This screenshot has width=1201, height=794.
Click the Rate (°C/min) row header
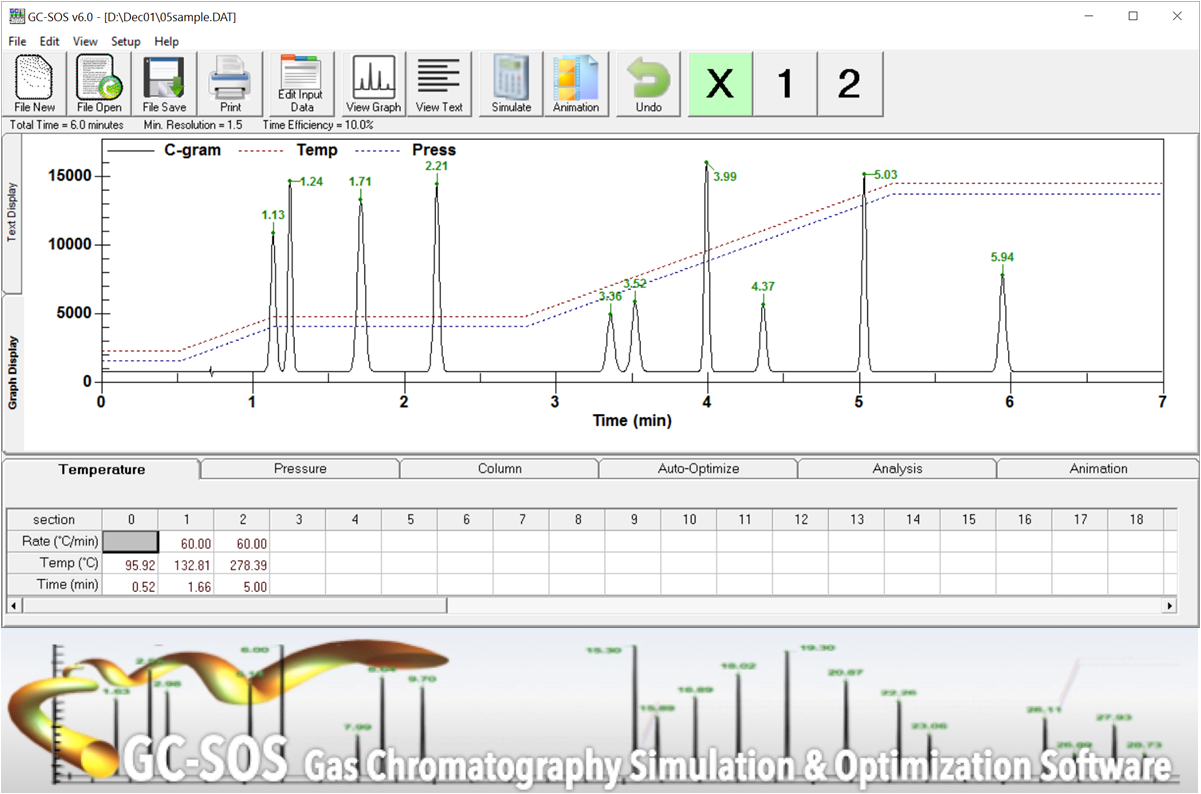click(x=55, y=542)
